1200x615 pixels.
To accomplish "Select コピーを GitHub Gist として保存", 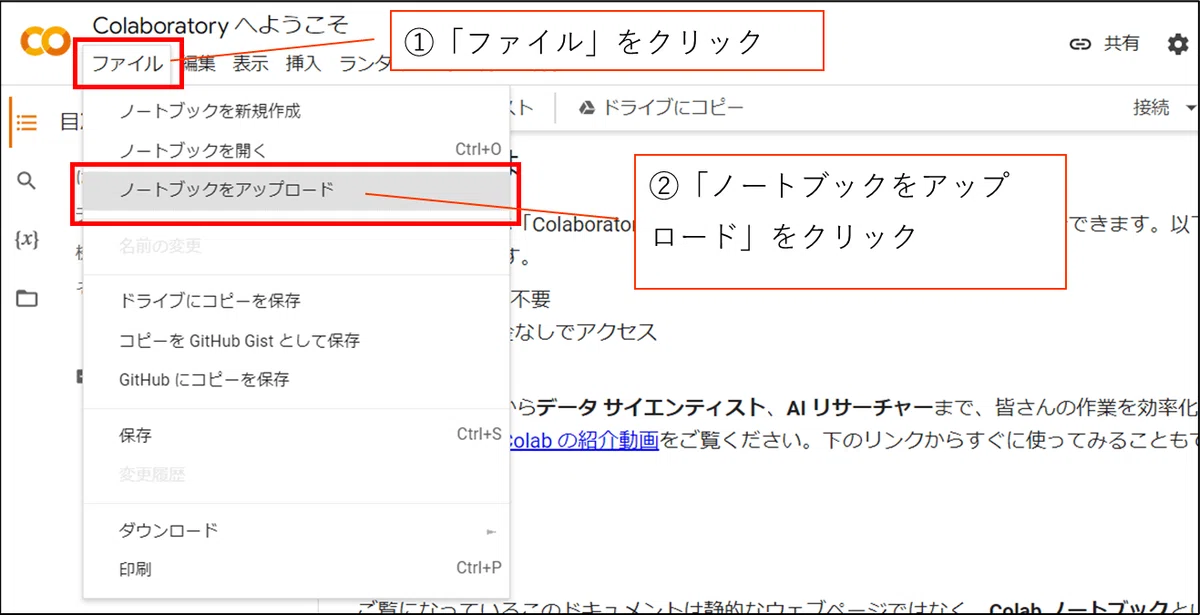I will point(297,340).
